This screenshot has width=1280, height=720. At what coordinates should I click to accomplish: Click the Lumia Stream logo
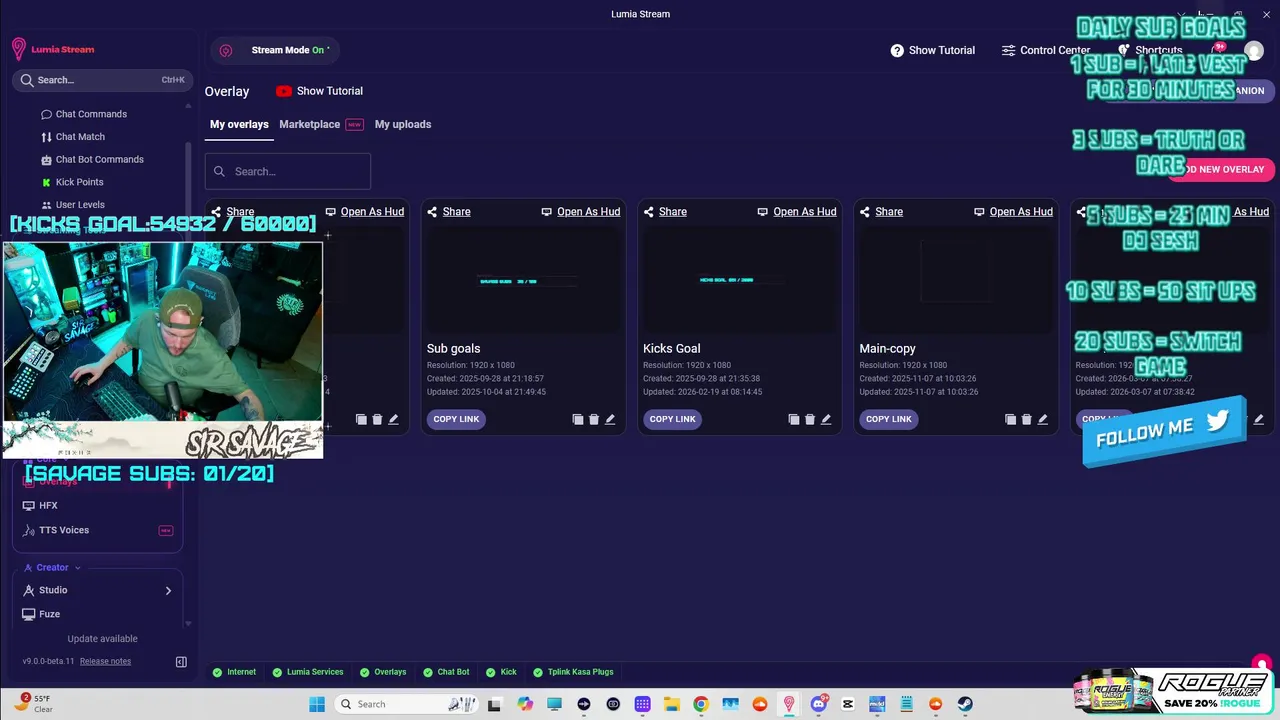pos(53,49)
